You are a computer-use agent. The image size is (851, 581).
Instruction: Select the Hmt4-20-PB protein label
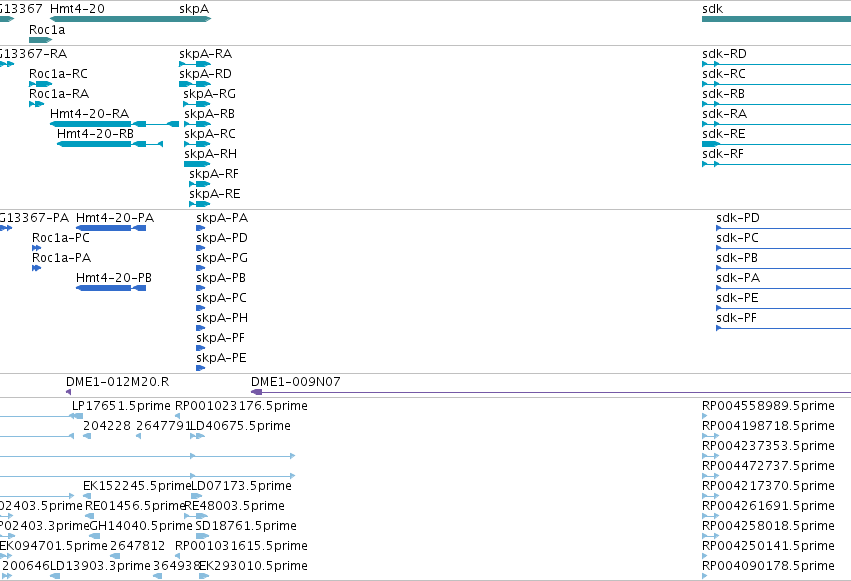tap(114, 278)
